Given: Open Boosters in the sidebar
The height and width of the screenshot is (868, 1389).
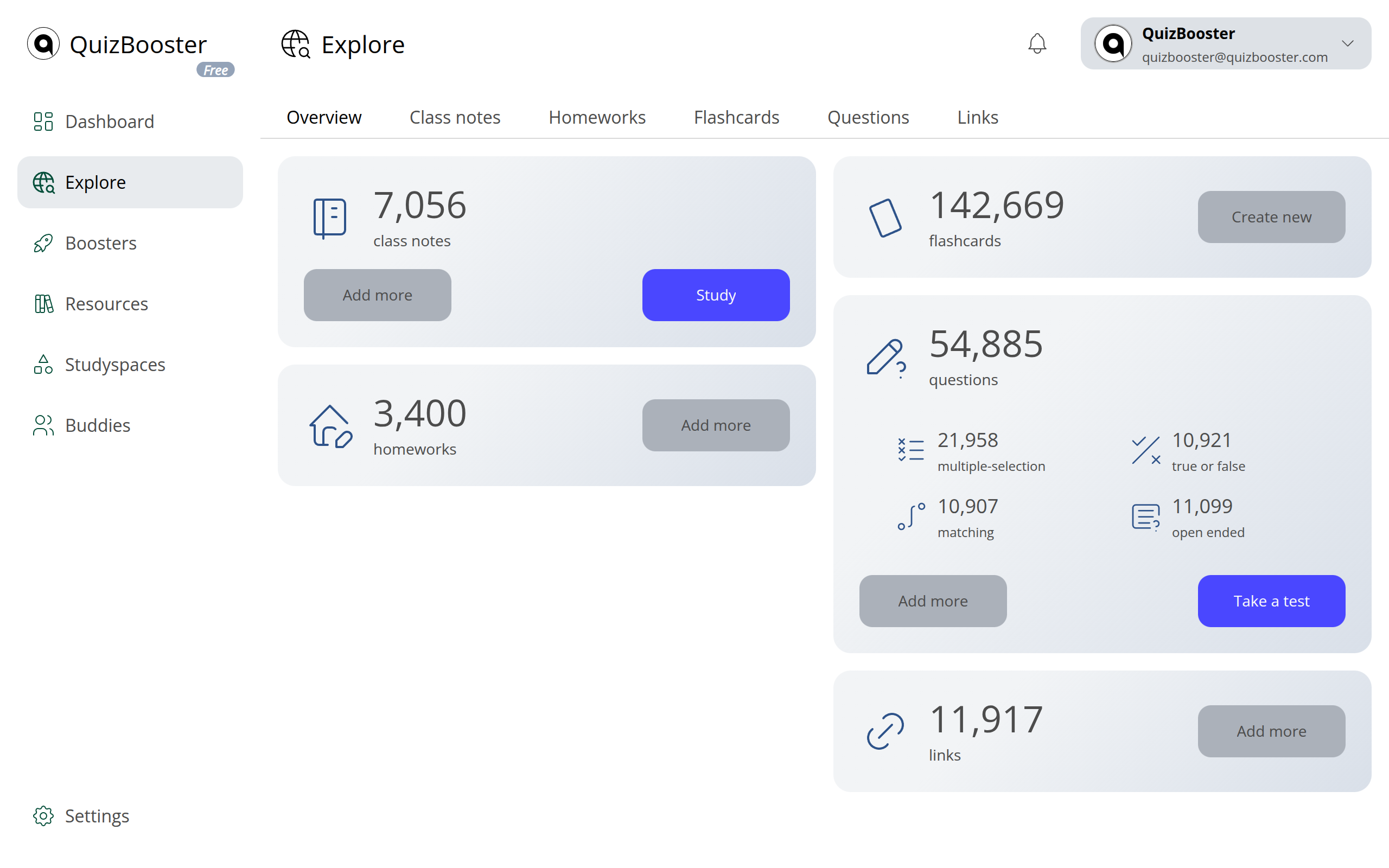Looking at the screenshot, I should tap(130, 244).
